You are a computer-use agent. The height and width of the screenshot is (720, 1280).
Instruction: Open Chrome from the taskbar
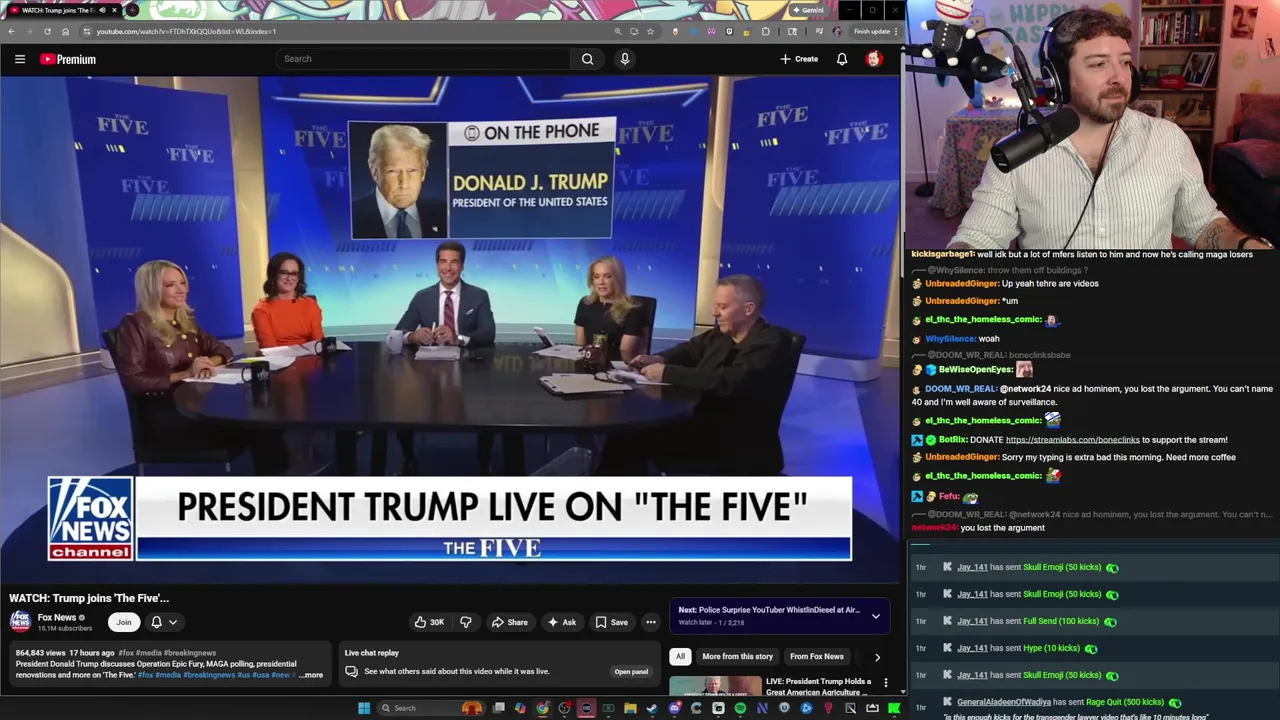pos(542,708)
